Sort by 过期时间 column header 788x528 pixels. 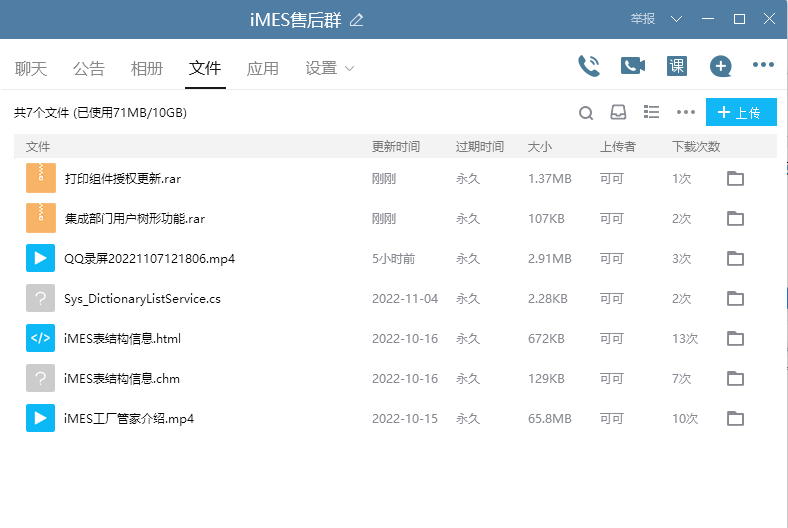pyautogui.click(x=480, y=147)
